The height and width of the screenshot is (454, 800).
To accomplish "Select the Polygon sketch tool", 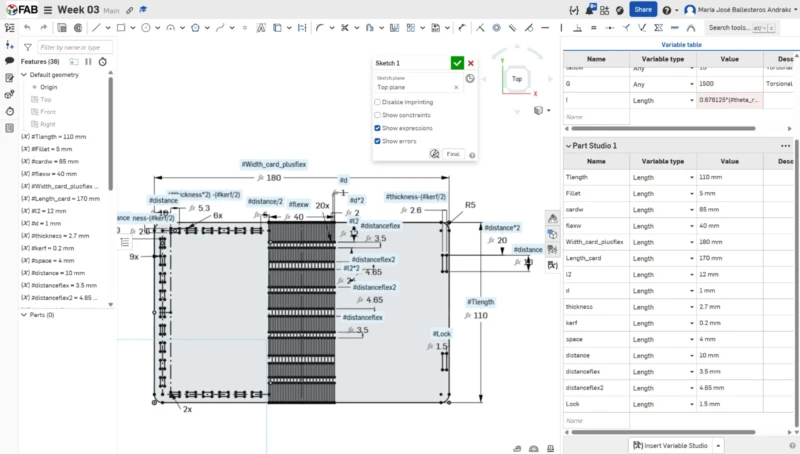I will pyautogui.click(x=195, y=28).
